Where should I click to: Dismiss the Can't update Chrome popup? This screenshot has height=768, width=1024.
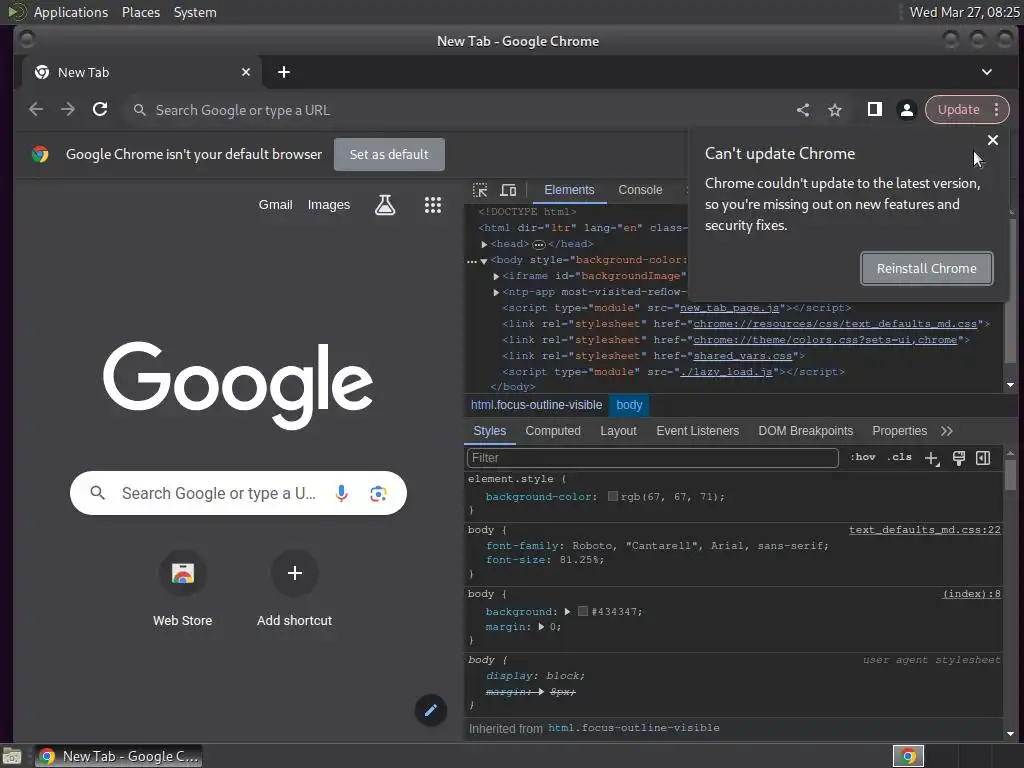(993, 140)
